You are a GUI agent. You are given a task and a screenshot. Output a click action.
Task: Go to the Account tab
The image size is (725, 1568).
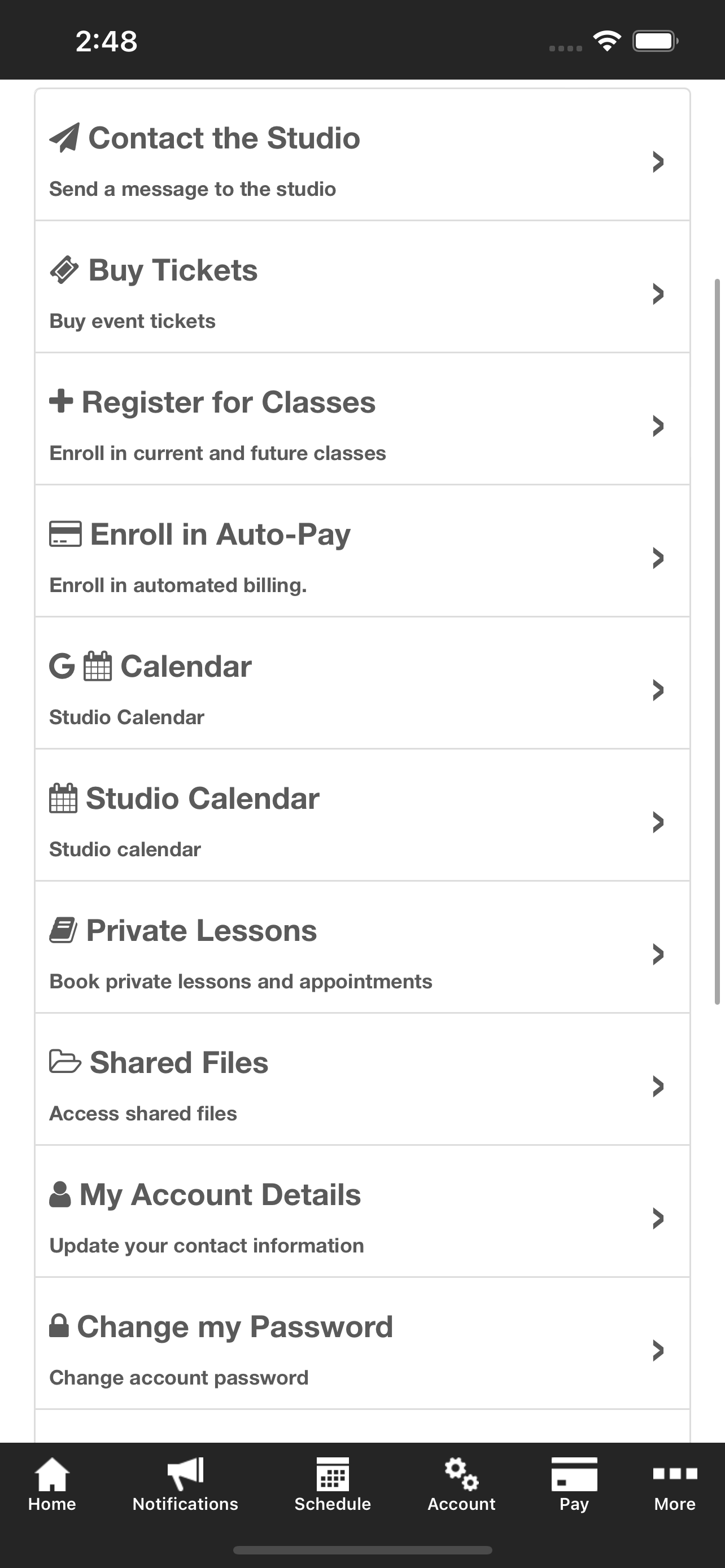pyautogui.click(x=461, y=1485)
